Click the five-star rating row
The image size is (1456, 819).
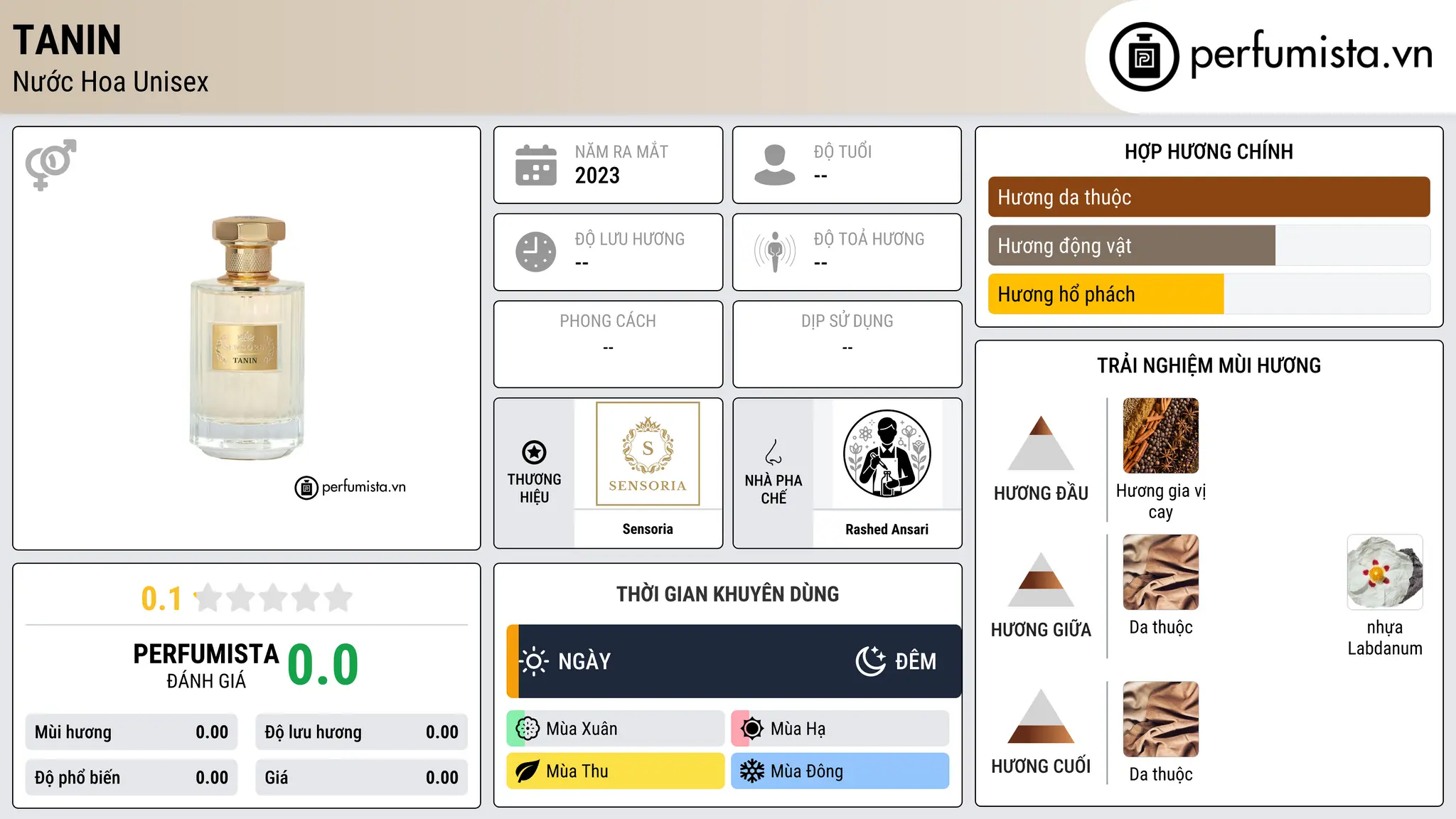click(x=274, y=598)
